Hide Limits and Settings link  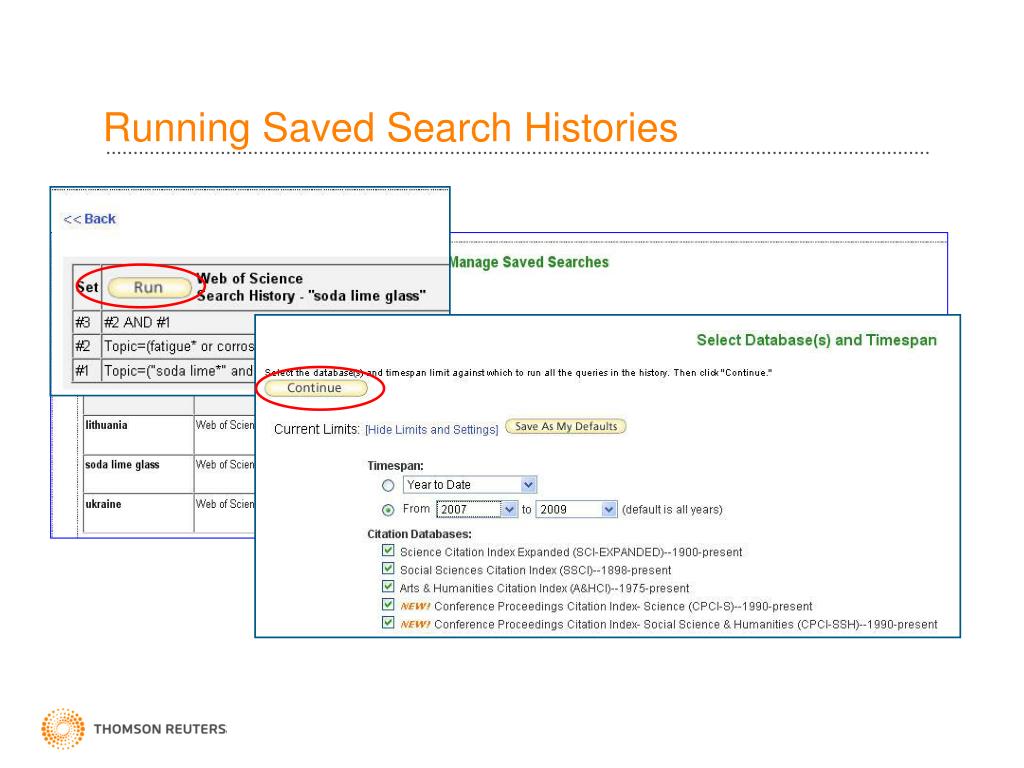pos(432,430)
